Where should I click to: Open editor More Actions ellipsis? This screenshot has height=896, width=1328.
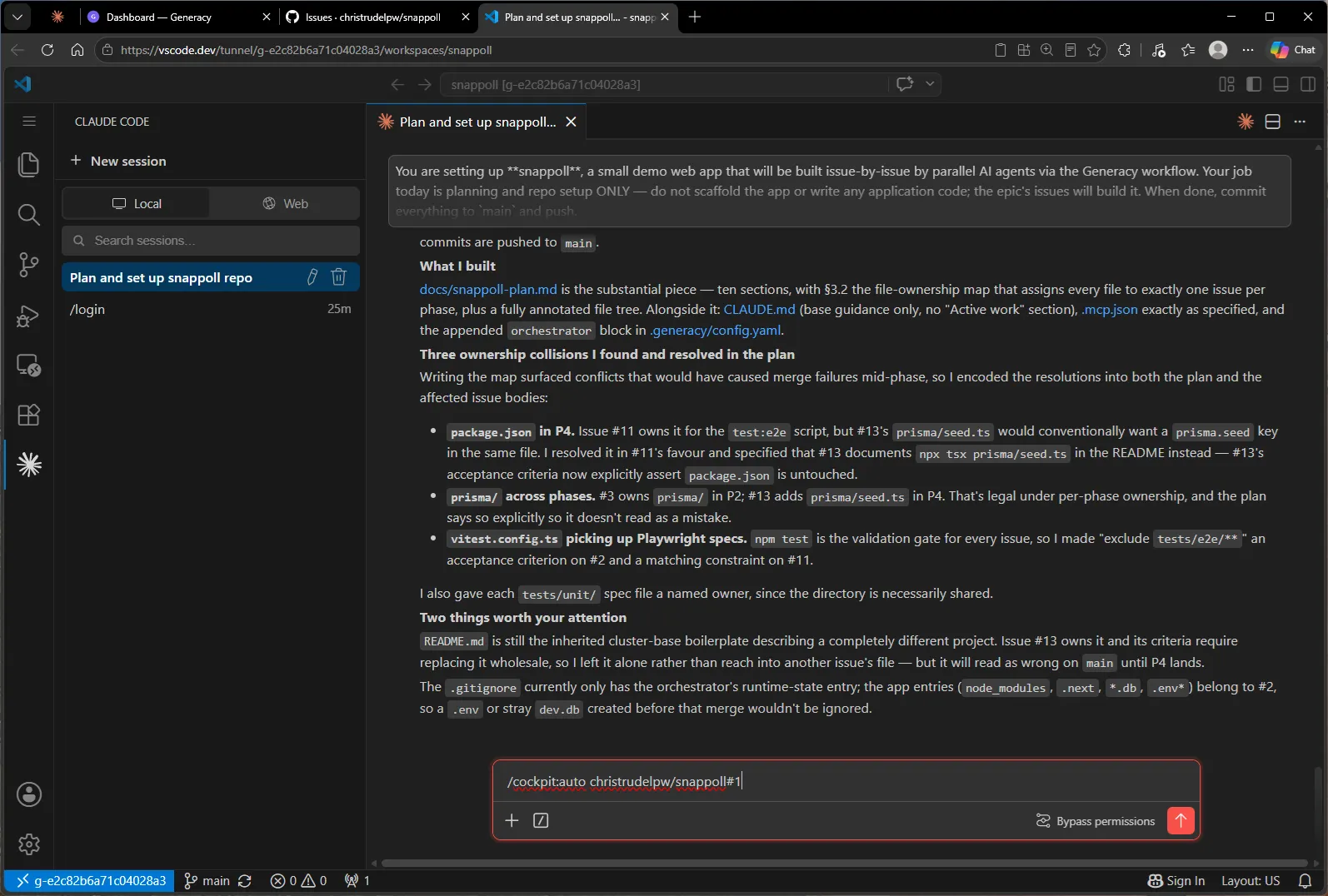click(x=1300, y=122)
